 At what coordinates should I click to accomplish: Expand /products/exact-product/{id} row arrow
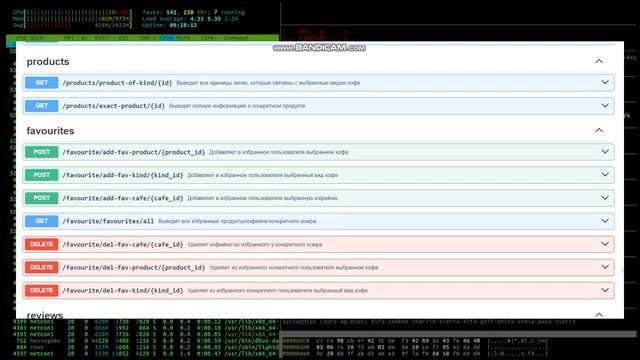coord(605,106)
